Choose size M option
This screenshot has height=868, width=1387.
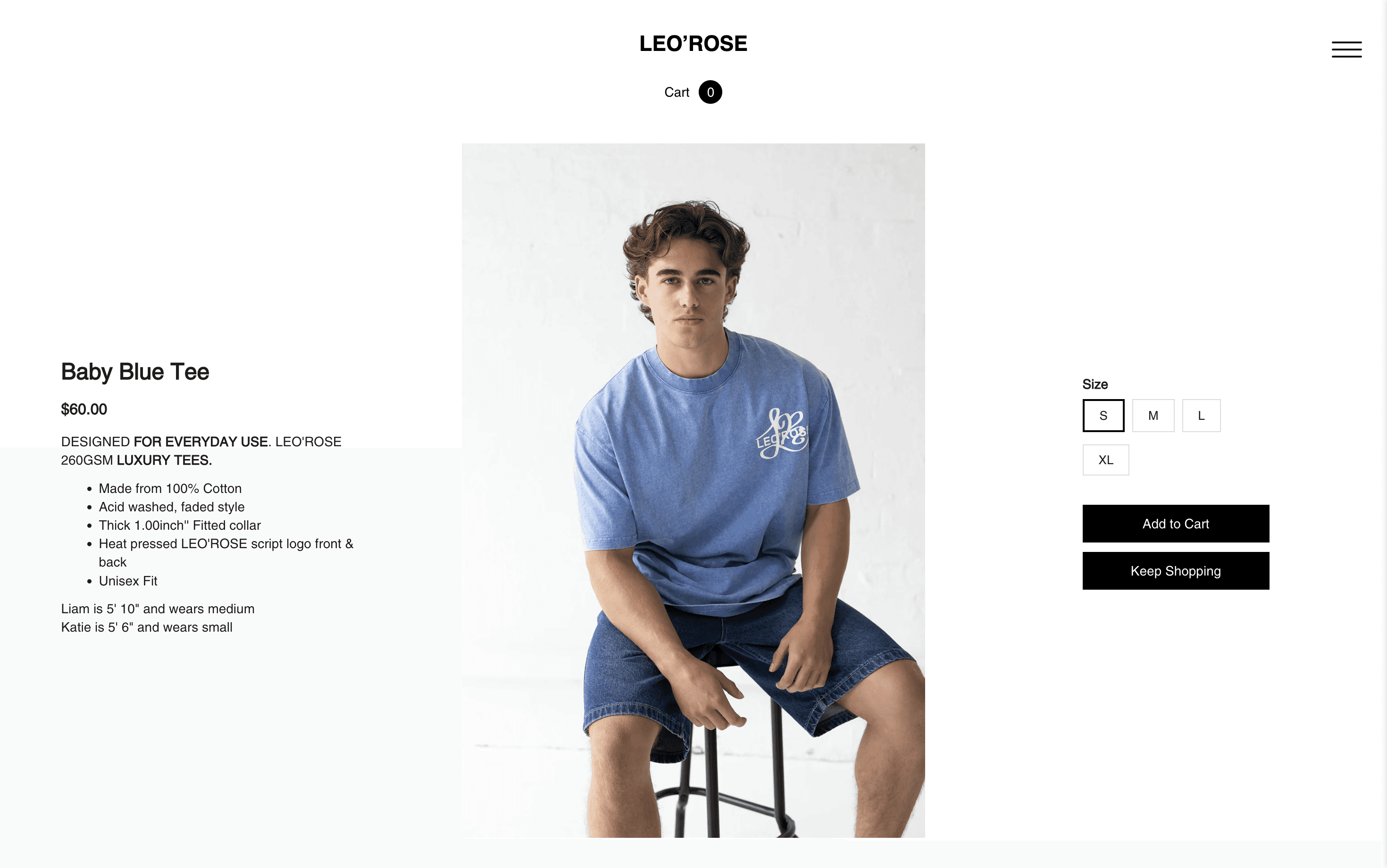pyautogui.click(x=1153, y=415)
